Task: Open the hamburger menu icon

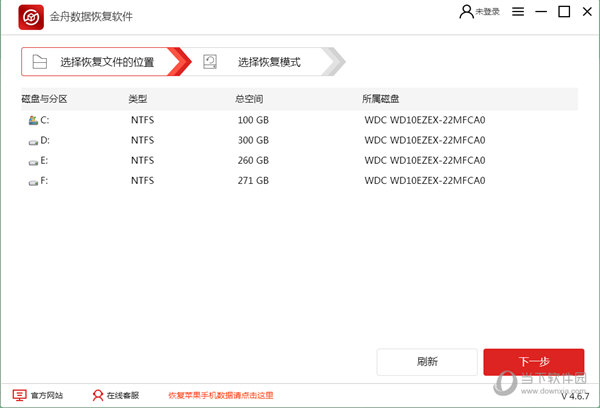Action: 518,12
